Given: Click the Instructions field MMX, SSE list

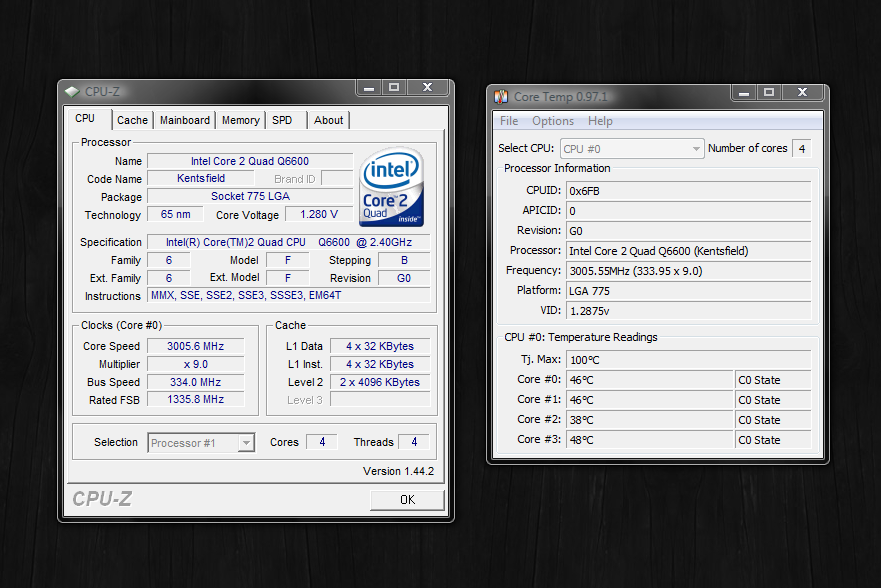Looking at the screenshot, I should pyautogui.click(x=289, y=295).
